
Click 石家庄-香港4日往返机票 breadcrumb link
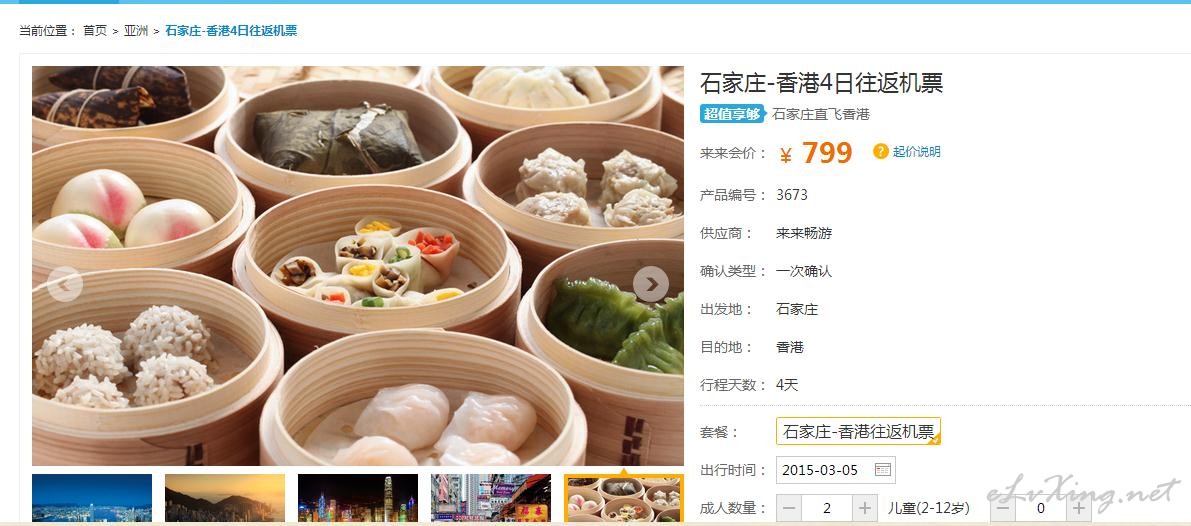click(x=231, y=31)
